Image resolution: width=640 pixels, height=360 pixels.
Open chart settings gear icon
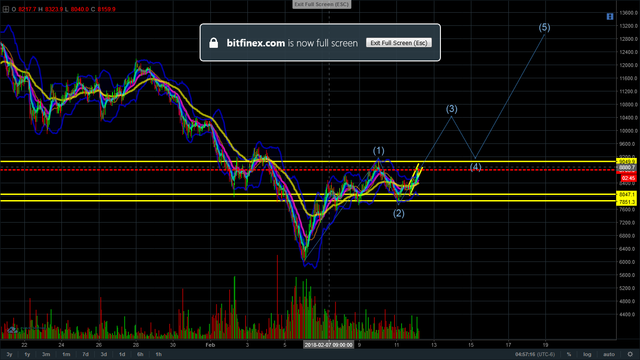(630, 354)
